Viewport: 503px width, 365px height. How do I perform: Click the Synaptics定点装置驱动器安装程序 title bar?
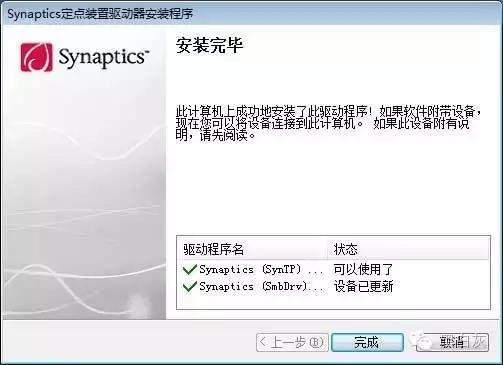251,14
